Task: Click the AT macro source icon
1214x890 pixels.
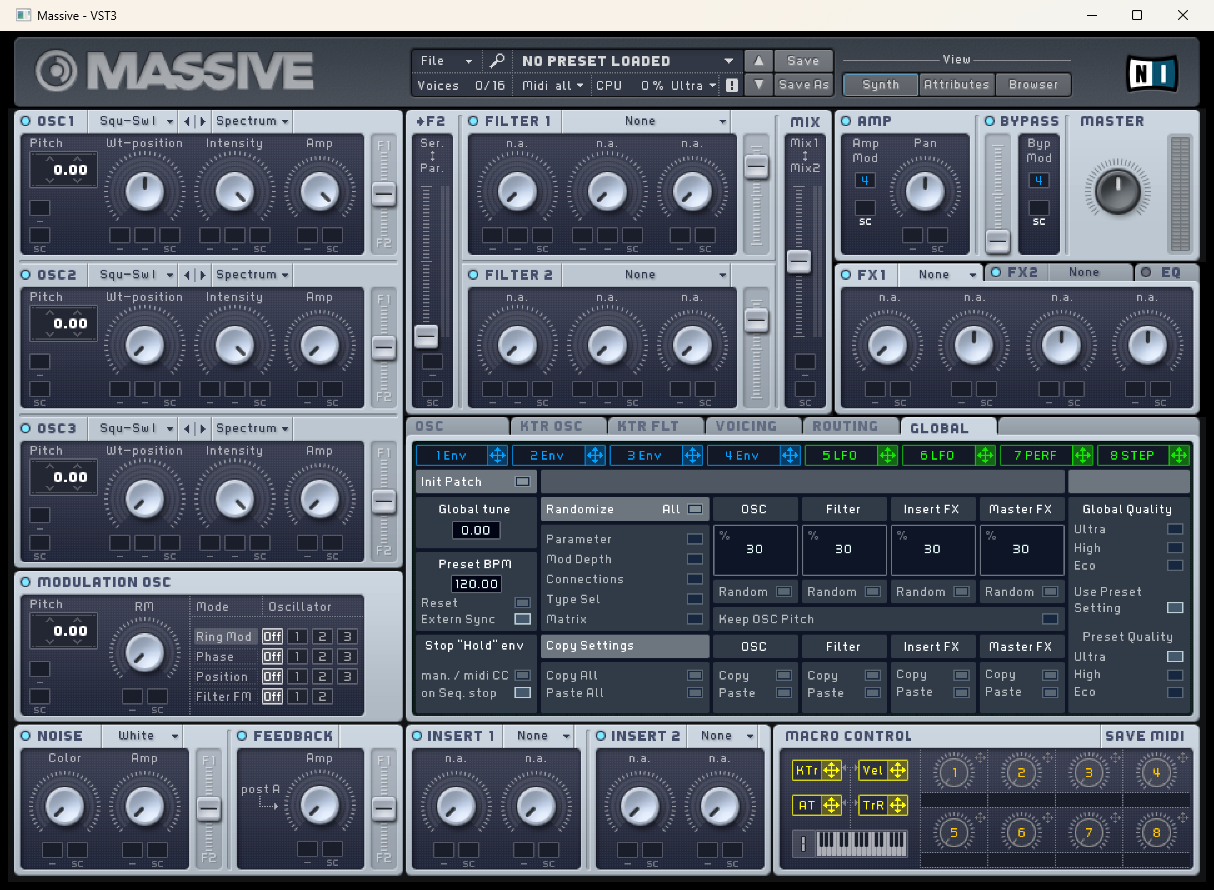Action: pyautogui.click(x=816, y=805)
